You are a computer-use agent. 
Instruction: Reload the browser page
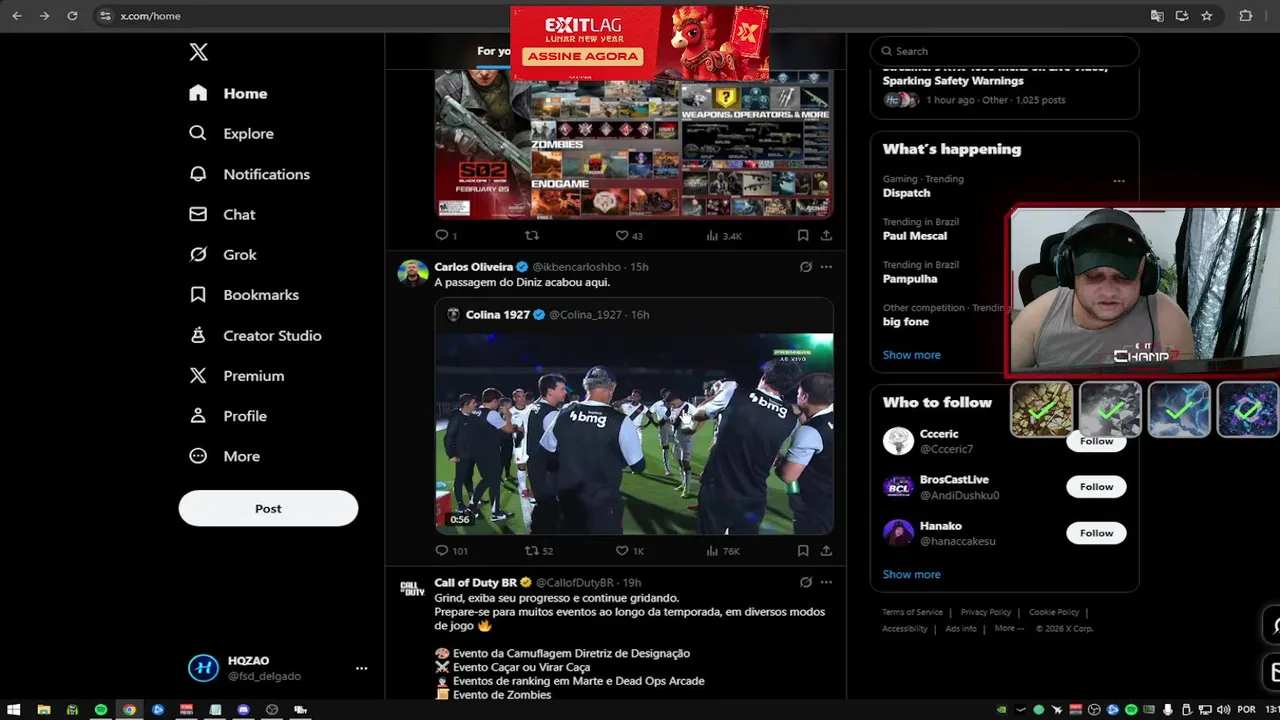click(x=72, y=16)
